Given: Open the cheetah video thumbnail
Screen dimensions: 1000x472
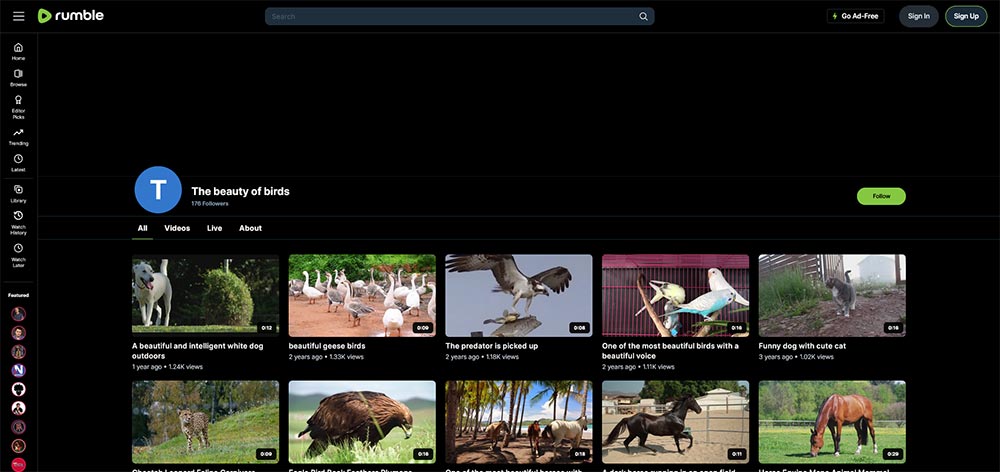Looking at the screenshot, I should (x=205, y=422).
